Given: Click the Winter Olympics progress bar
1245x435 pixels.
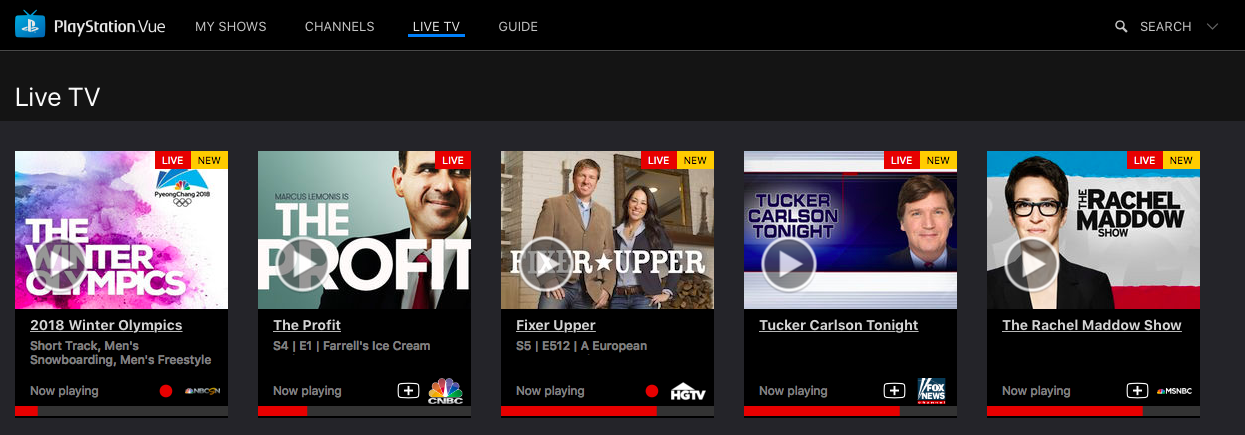Looking at the screenshot, I should click(x=121, y=411).
